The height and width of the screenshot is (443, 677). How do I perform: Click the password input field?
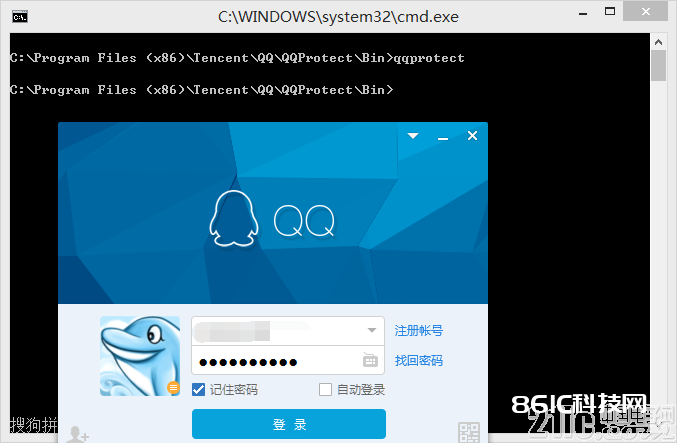click(288, 360)
